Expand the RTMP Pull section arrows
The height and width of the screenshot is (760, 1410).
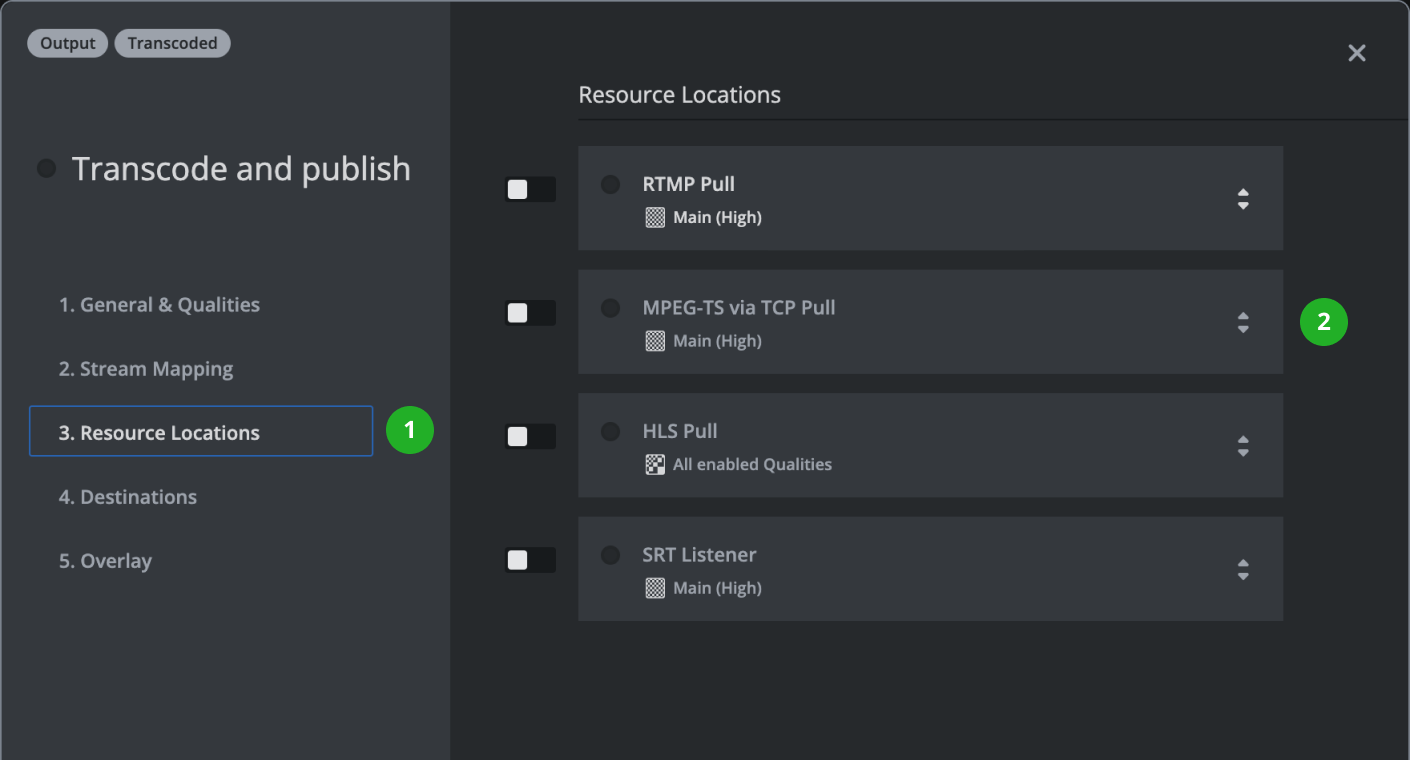coord(1243,199)
